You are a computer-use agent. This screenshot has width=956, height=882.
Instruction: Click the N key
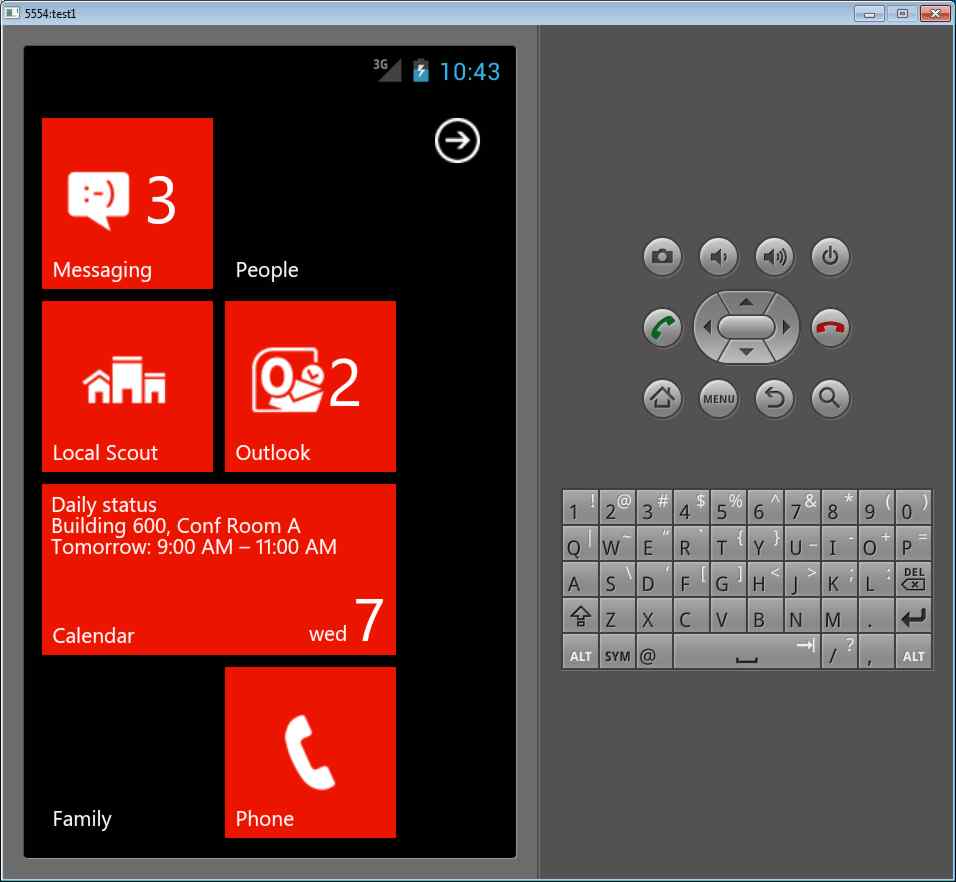pyautogui.click(x=802, y=616)
